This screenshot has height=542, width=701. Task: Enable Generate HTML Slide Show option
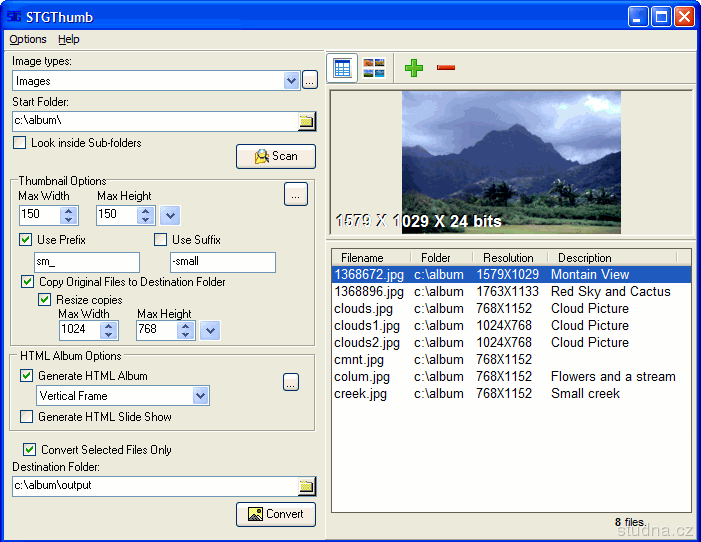pos(27,417)
